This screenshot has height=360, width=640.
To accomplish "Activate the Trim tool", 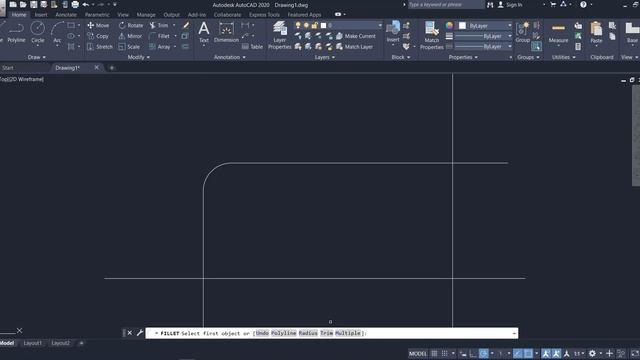I will coord(159,25).
